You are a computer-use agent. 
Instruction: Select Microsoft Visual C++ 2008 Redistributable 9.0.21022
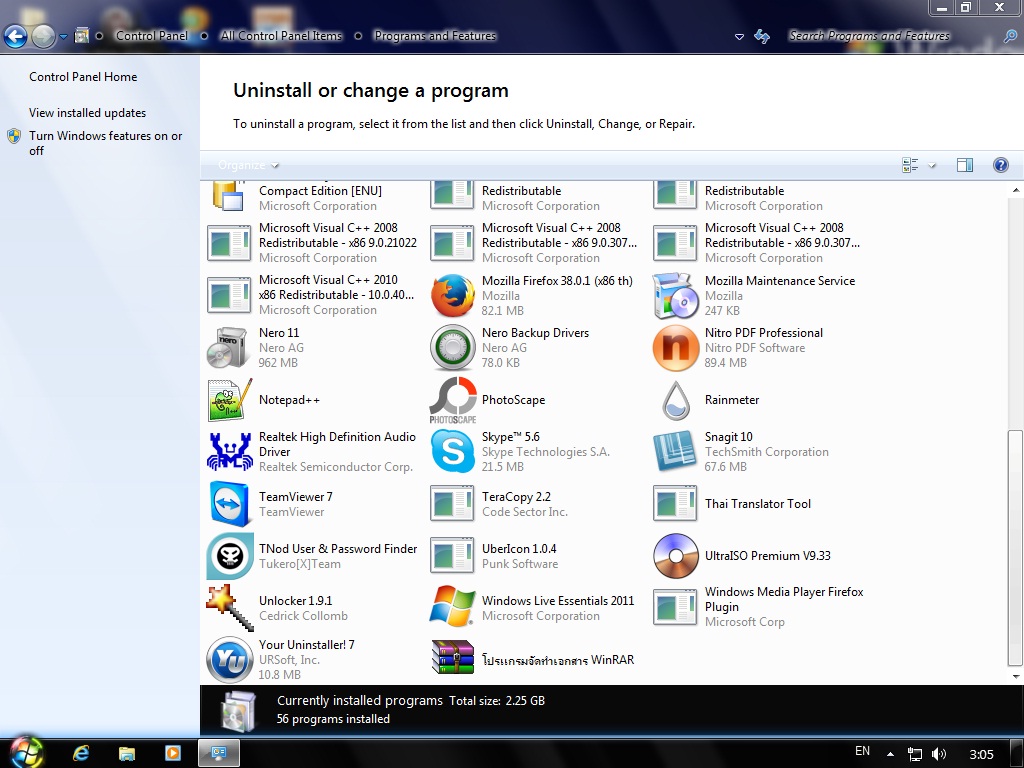(x=312, y=243)
